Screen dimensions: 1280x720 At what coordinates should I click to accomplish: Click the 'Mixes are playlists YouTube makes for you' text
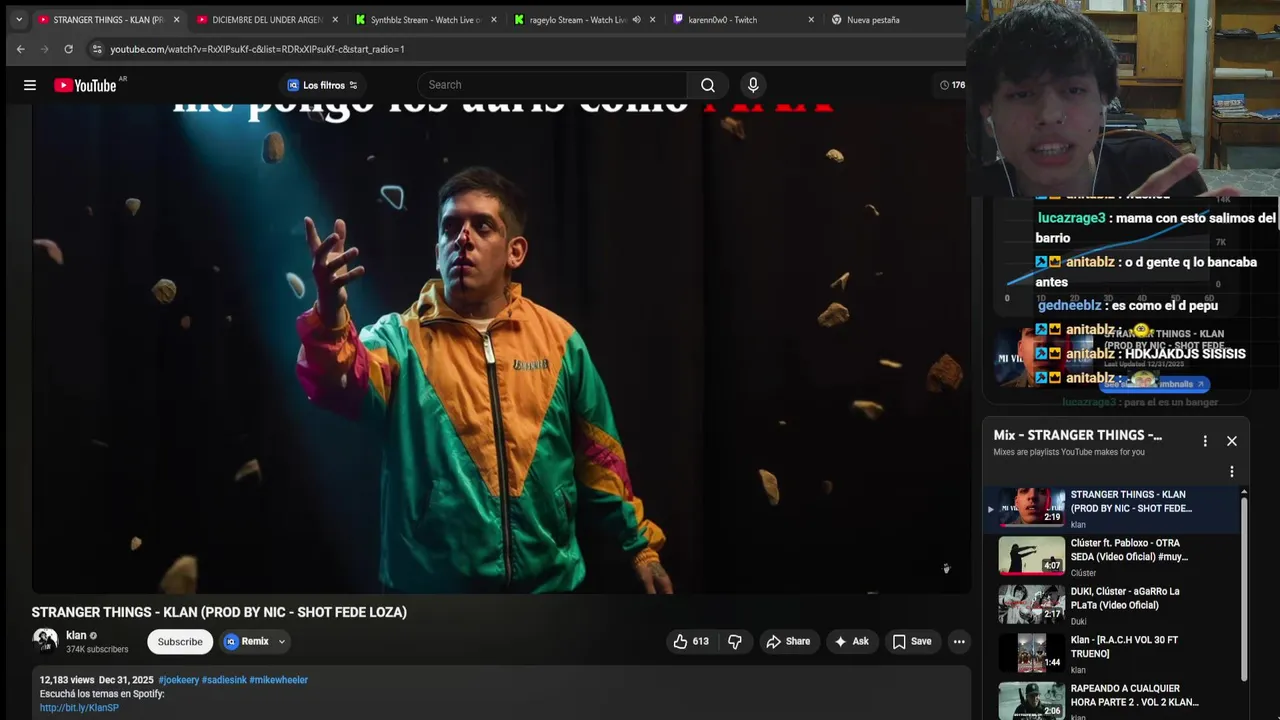[1069, 452]
